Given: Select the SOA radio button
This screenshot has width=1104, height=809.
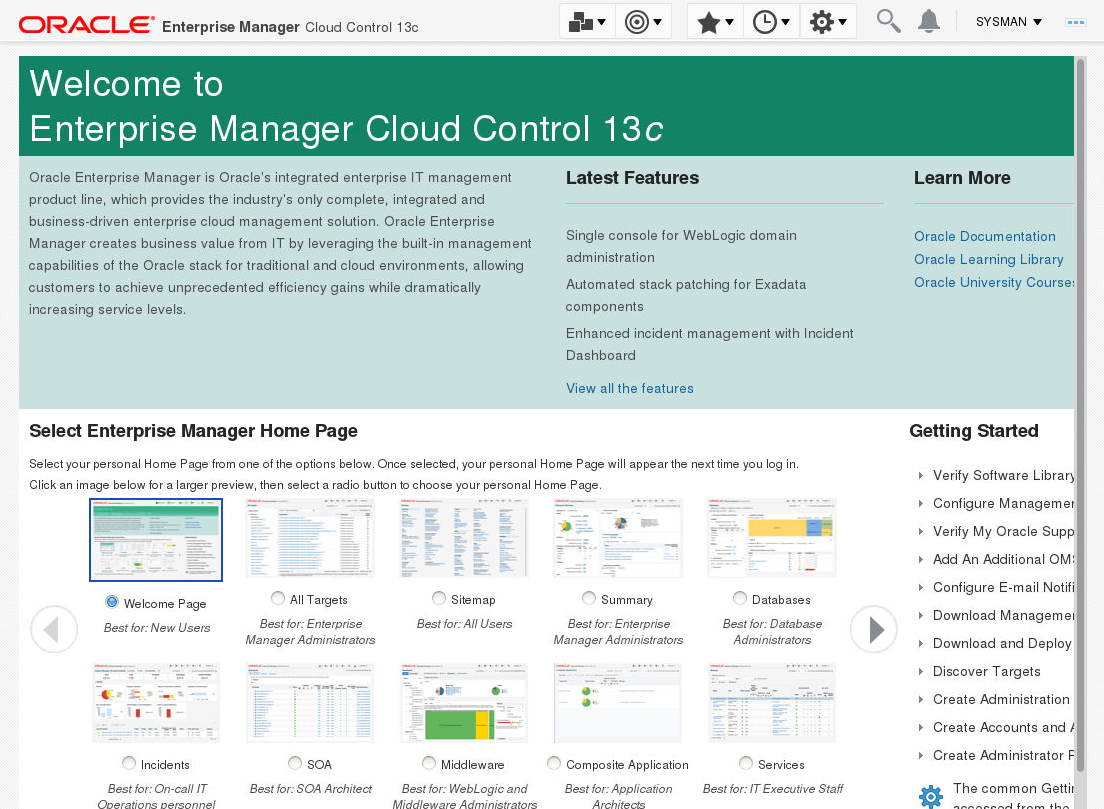Looking at the screenshot, I should [294, 763].
